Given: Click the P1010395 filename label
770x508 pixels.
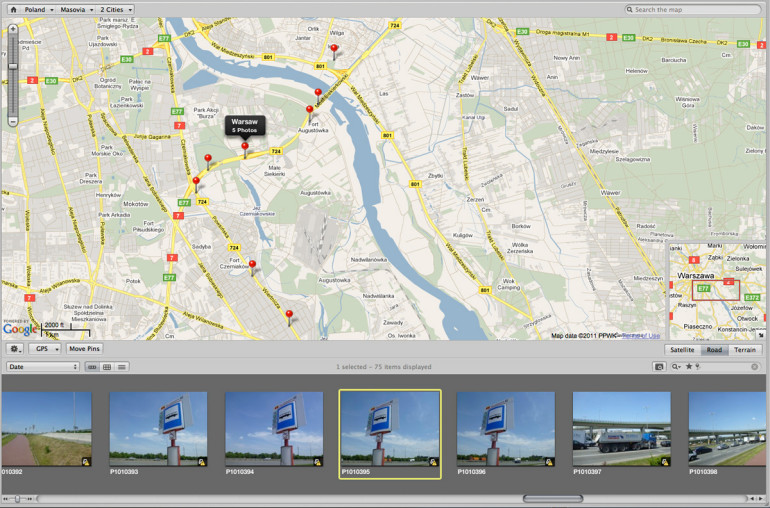Looking at the screenshot, I should pos(356,472).
